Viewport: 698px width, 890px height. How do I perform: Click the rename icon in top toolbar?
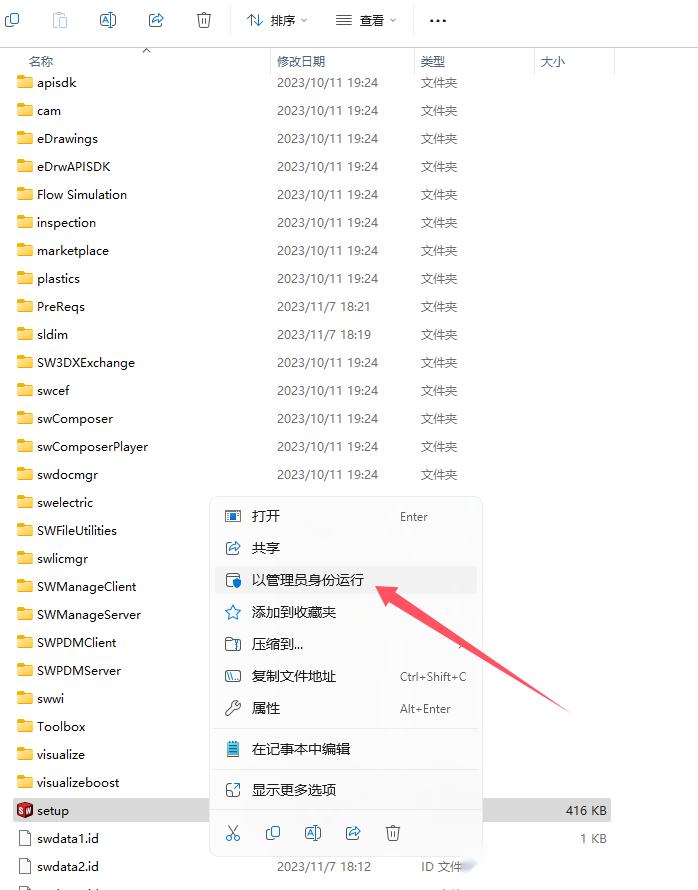pyautogui.click(x=108, y=20)
